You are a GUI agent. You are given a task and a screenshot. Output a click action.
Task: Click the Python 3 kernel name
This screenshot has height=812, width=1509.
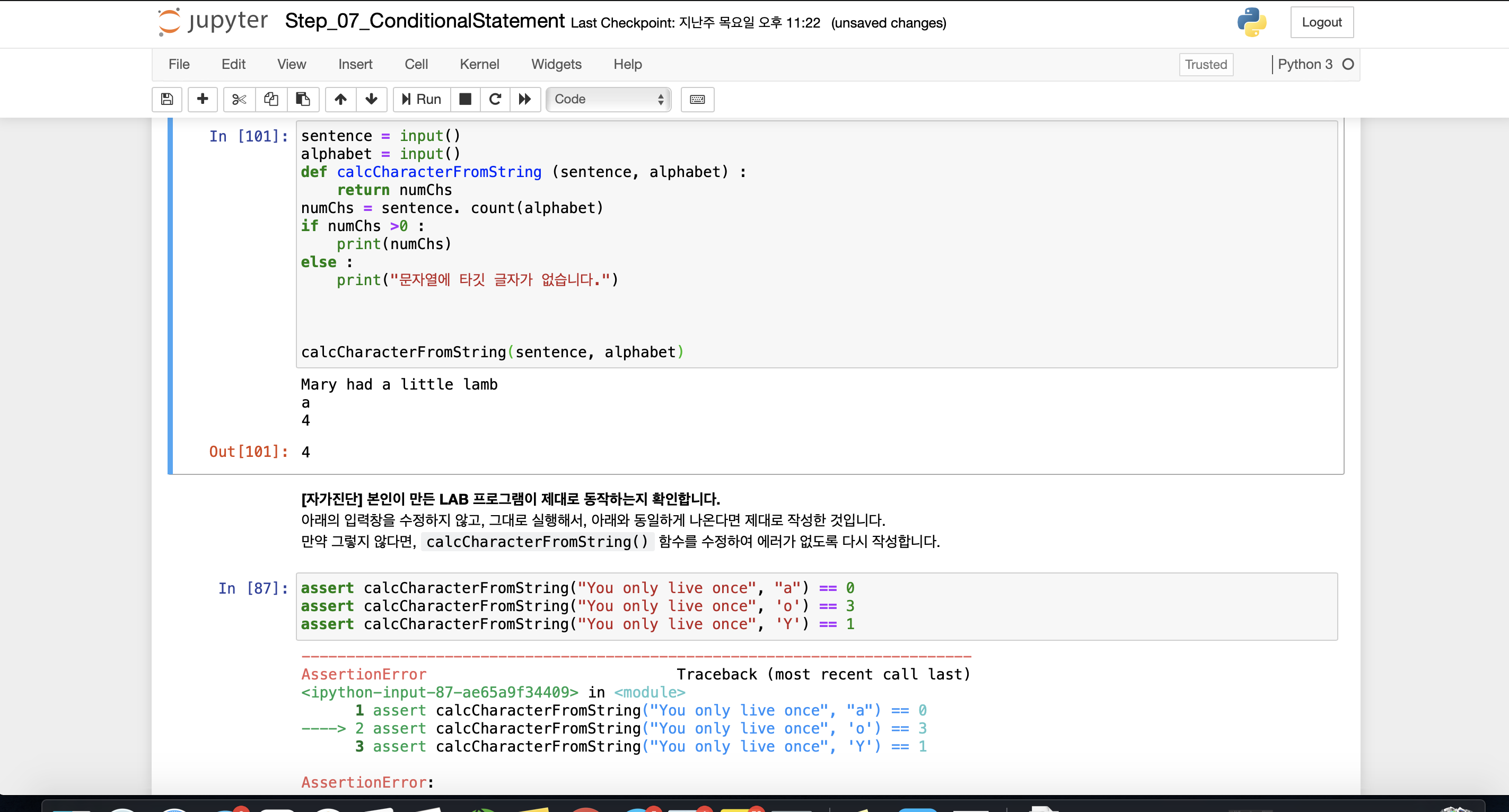coord(1304,64)
